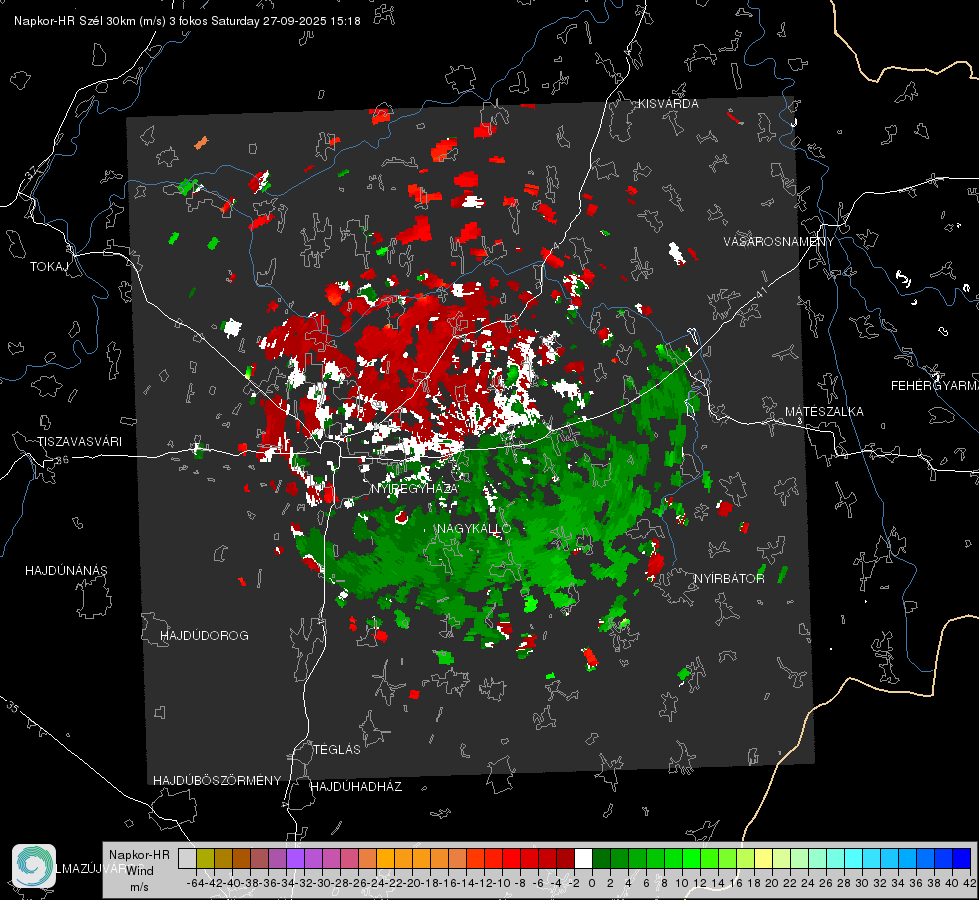Click the orange swatch between -24 and -22
The height and width of the screenshot is (900, 979).
[385, 858]
